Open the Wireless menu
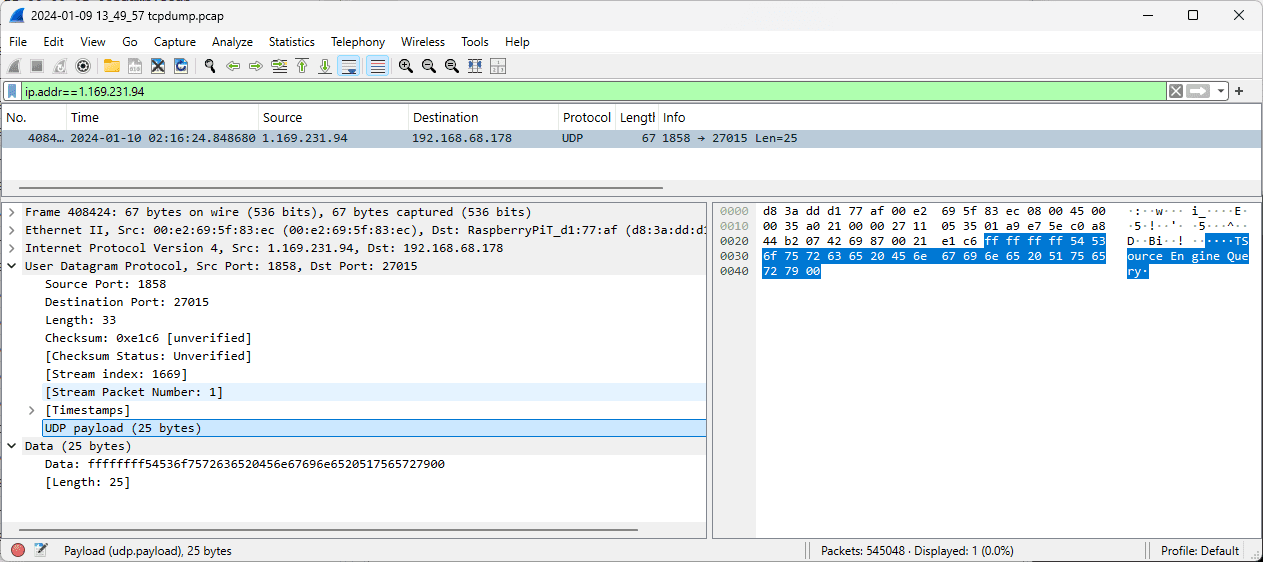1263x562 pixels. point(423,42)
